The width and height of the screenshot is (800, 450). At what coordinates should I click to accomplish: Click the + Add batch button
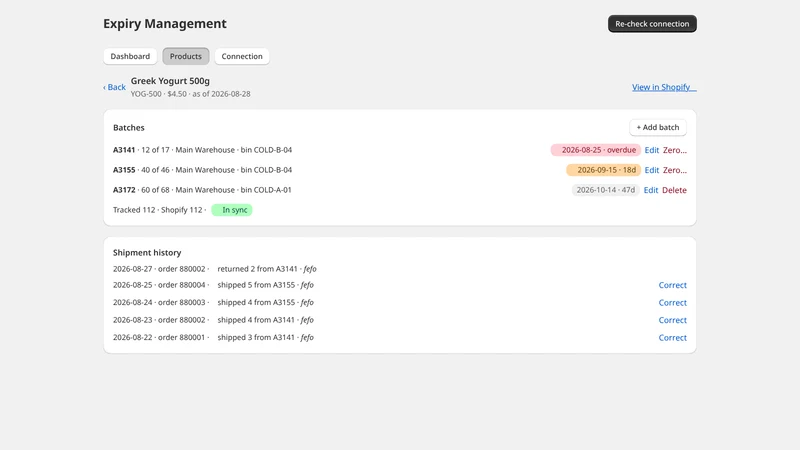pyautogui.click(x=658, y=127)
